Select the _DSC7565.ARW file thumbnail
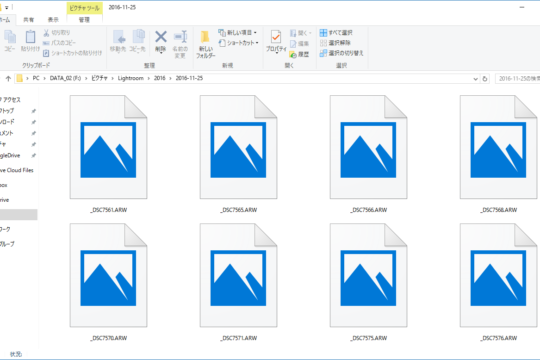 pyautogui.click(x=238, y=147)
